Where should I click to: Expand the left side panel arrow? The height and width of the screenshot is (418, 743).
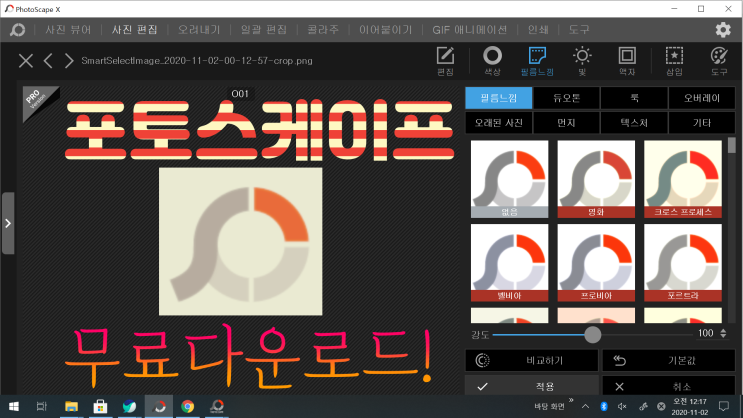8,223
